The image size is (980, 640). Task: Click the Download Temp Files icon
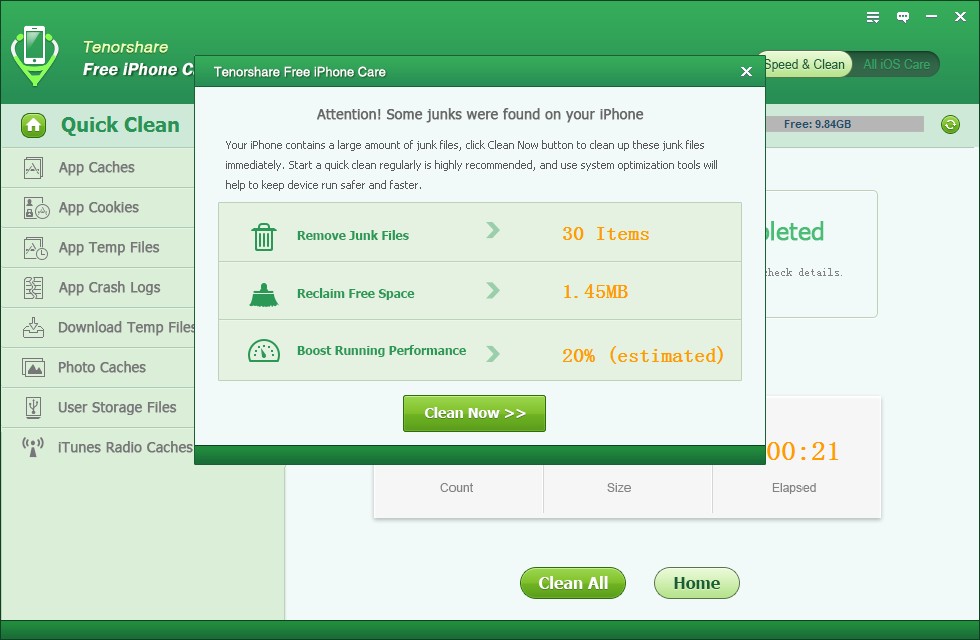click(x=33, y=328)
